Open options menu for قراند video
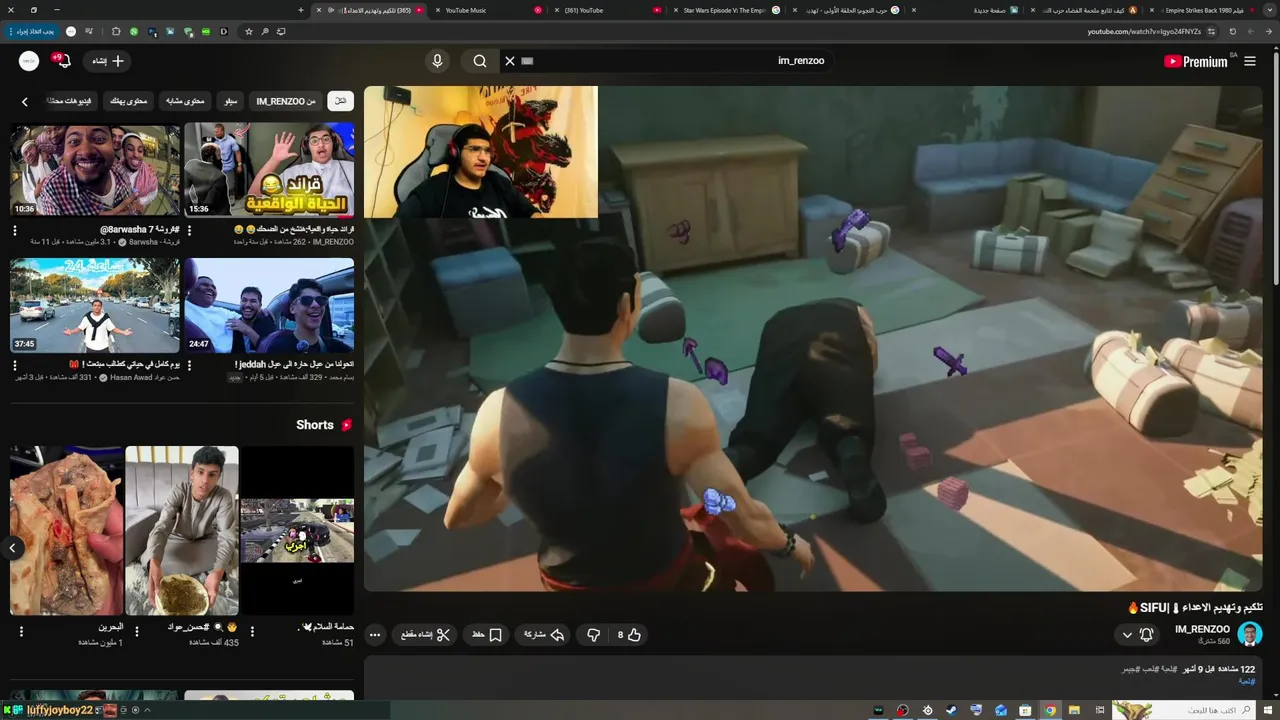The width and height of the screenshot is (1280, 720). (189, 230)
